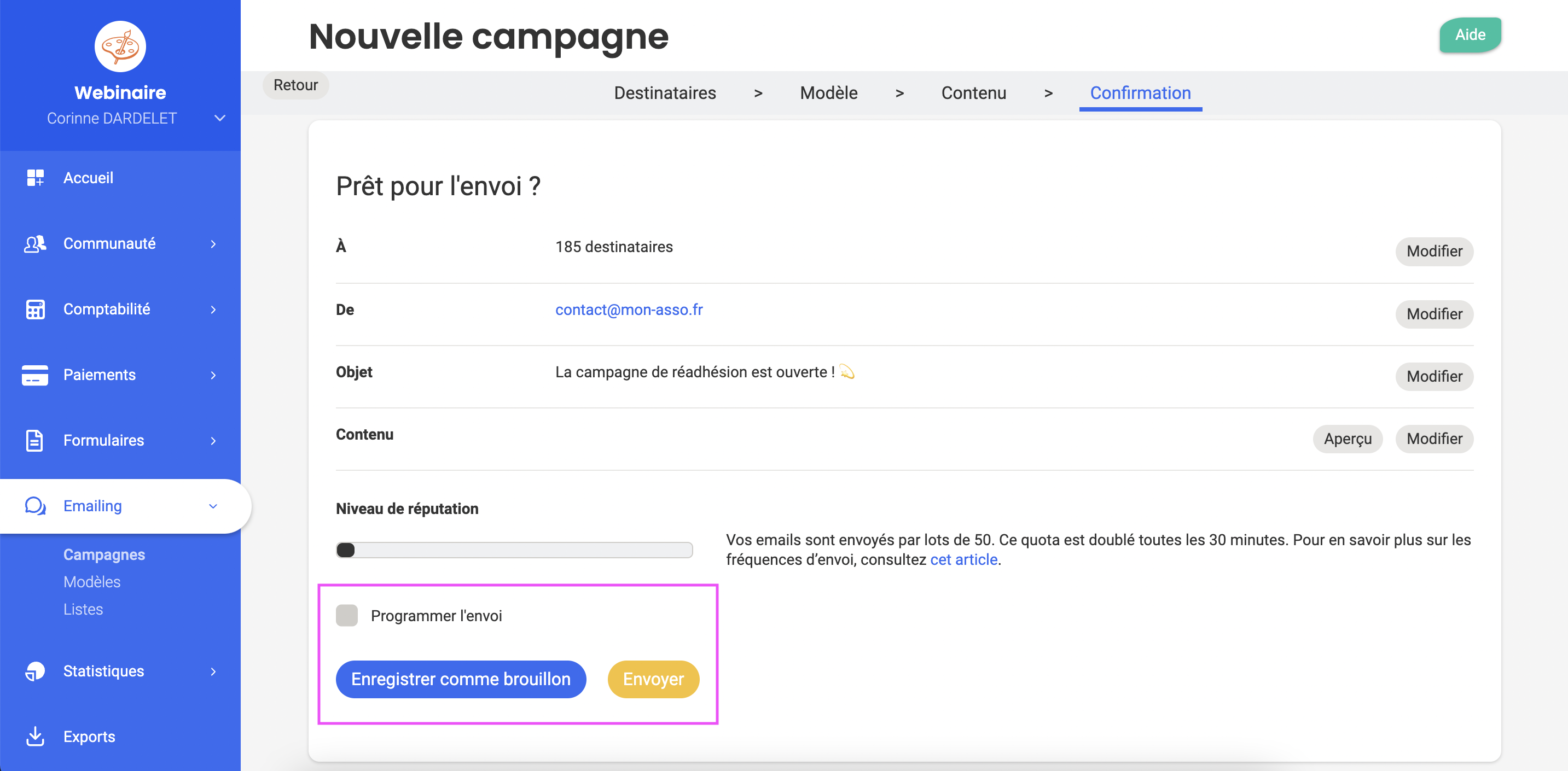Expand the Statistiques submenu arrow
Image resolution: width=1568 pixels, height=771 pixels.
point(213,670)
